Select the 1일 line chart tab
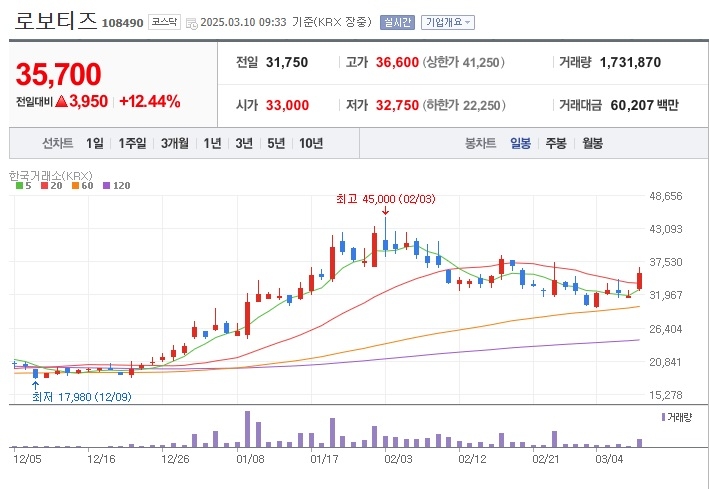The width and height of the screenshot is (709, 489). [x=95, y=143]
